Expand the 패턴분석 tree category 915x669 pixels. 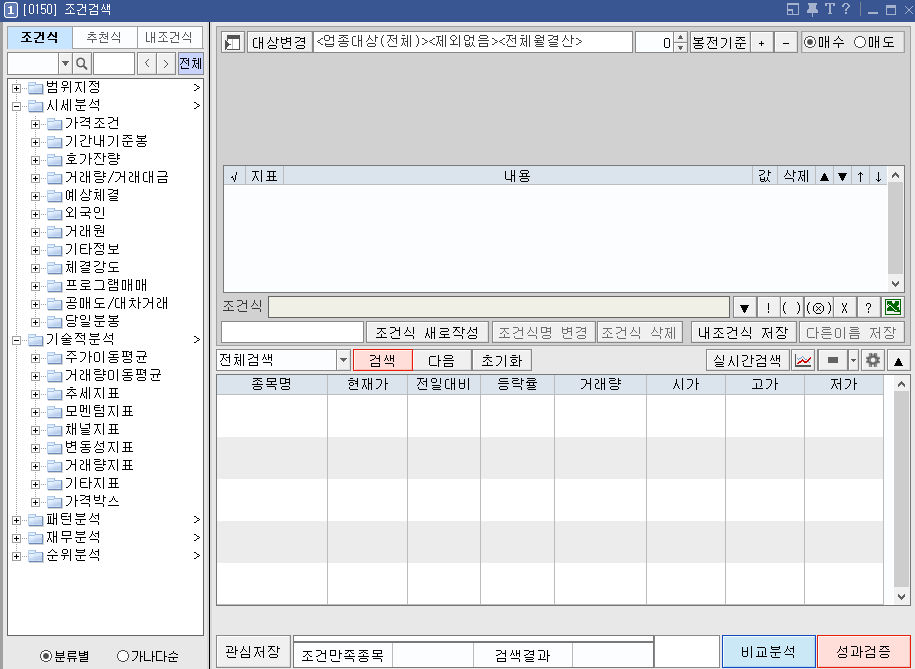point(15,519)
